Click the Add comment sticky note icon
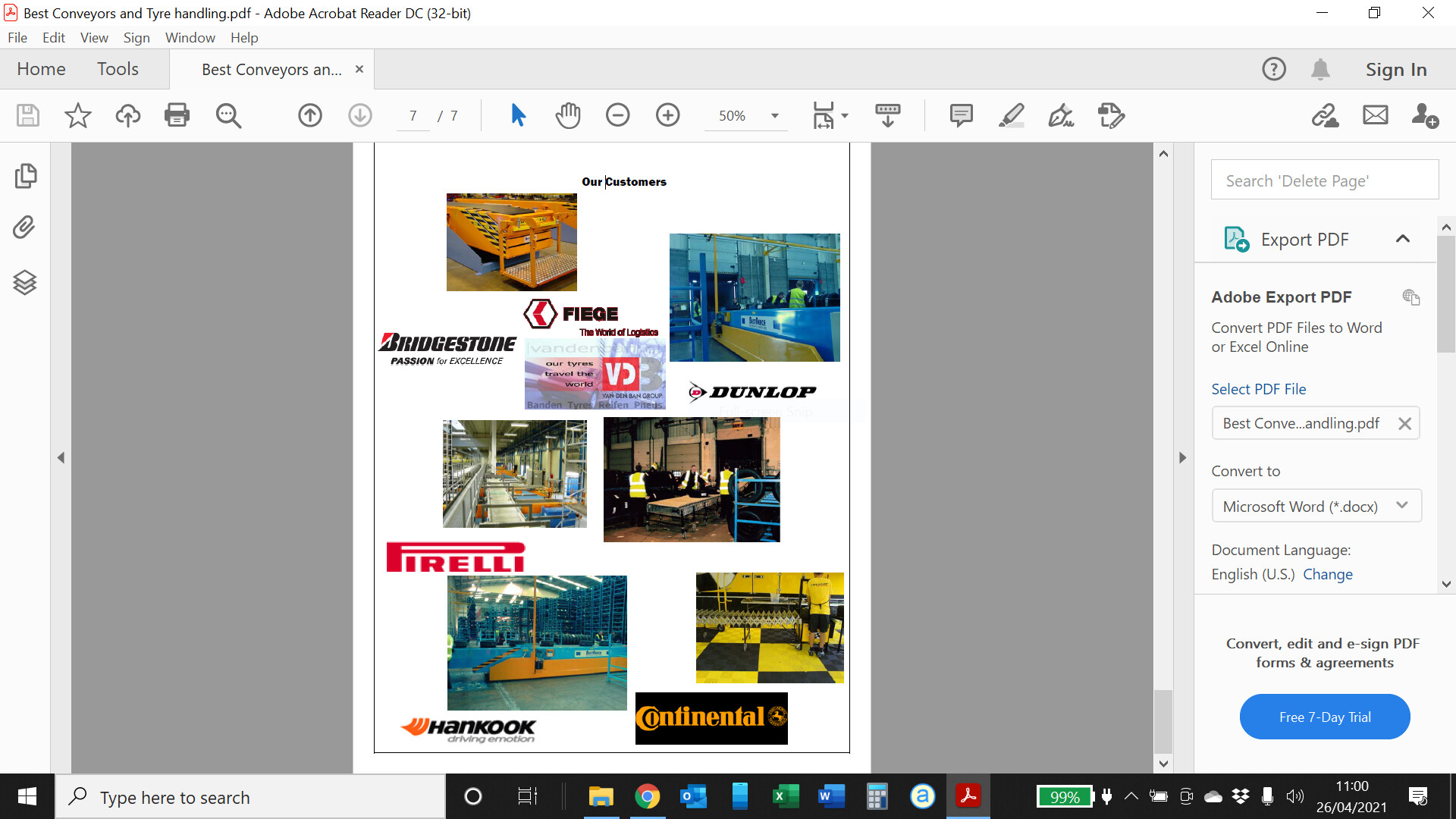Image resolution: width=1456 pixels, height=819 pixels. [961, 115]
